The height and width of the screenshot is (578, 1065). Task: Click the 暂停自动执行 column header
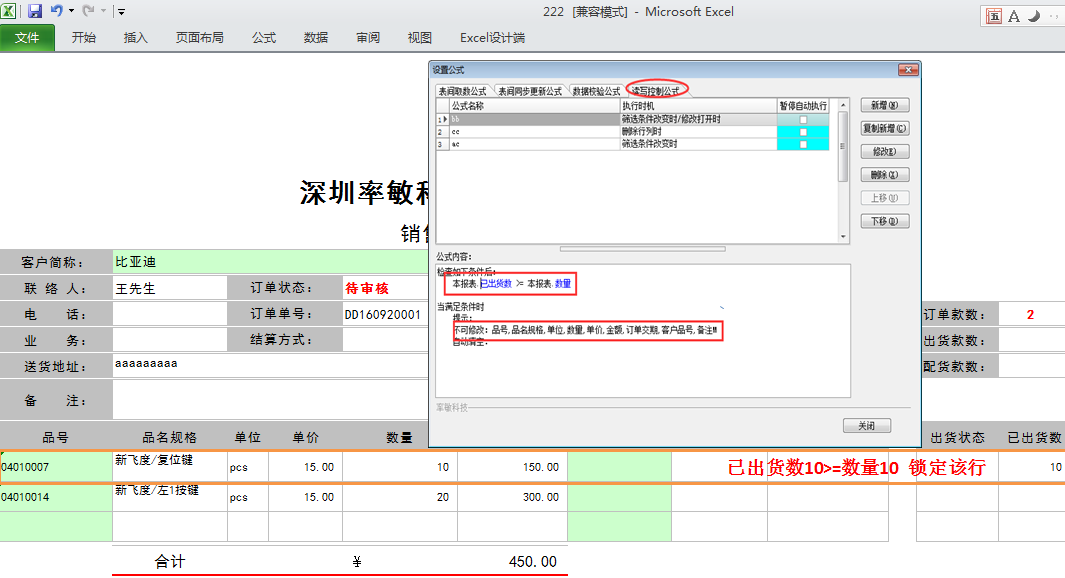click(803, 106)
